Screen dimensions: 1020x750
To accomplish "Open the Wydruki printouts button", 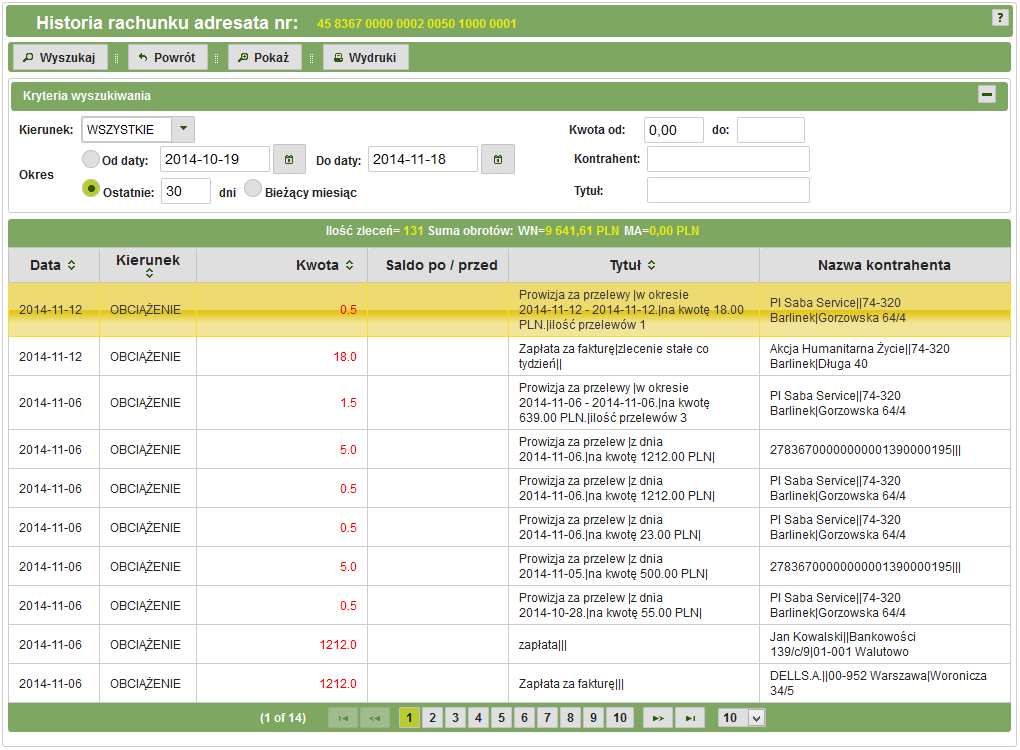I will [366, 57].
